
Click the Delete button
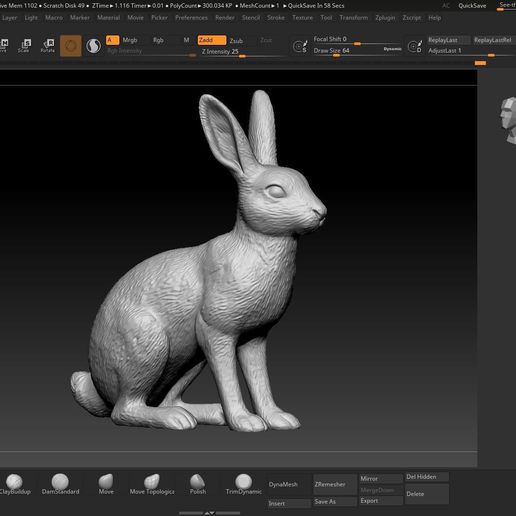point(427,494)
